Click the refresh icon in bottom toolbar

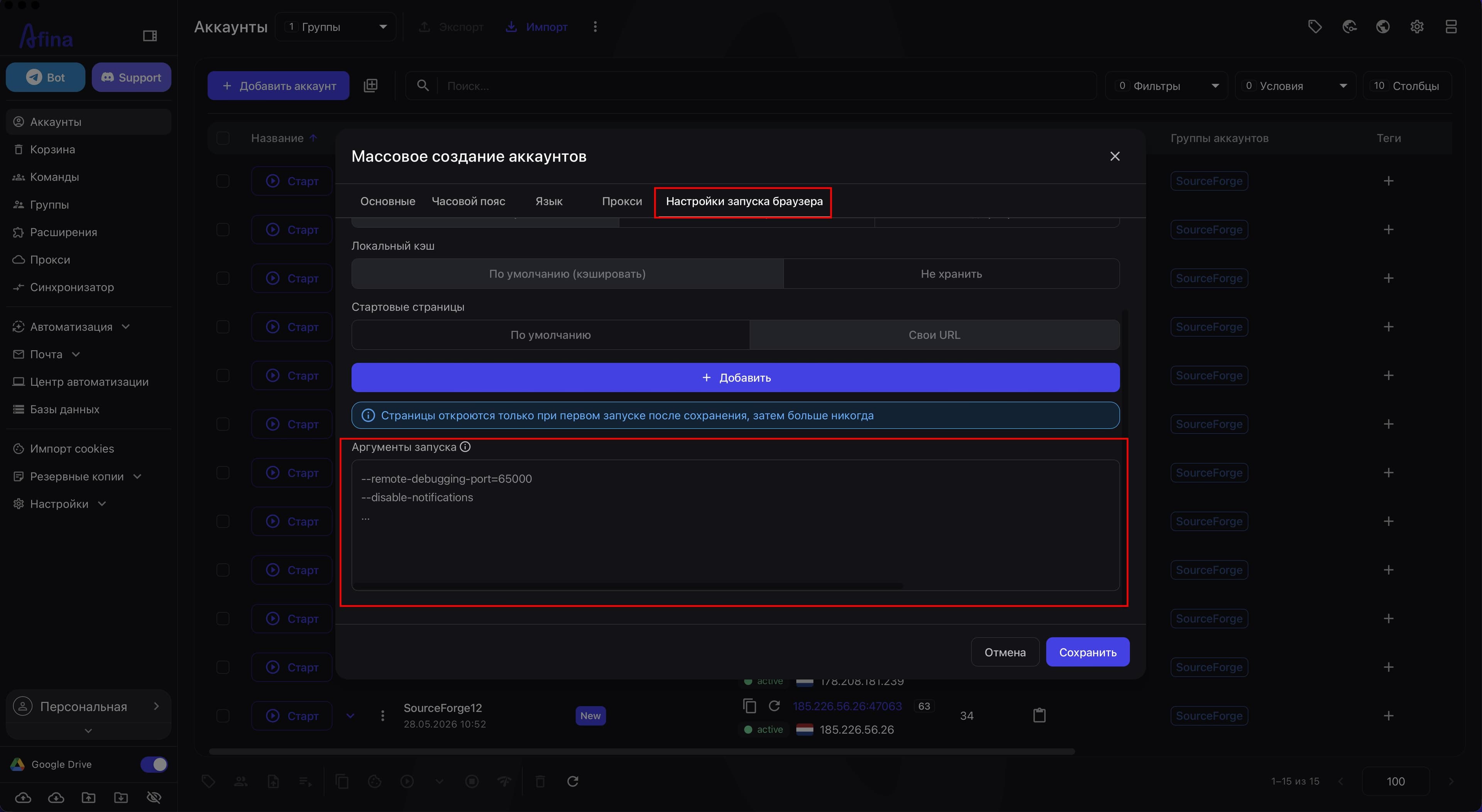click(572, 781)
